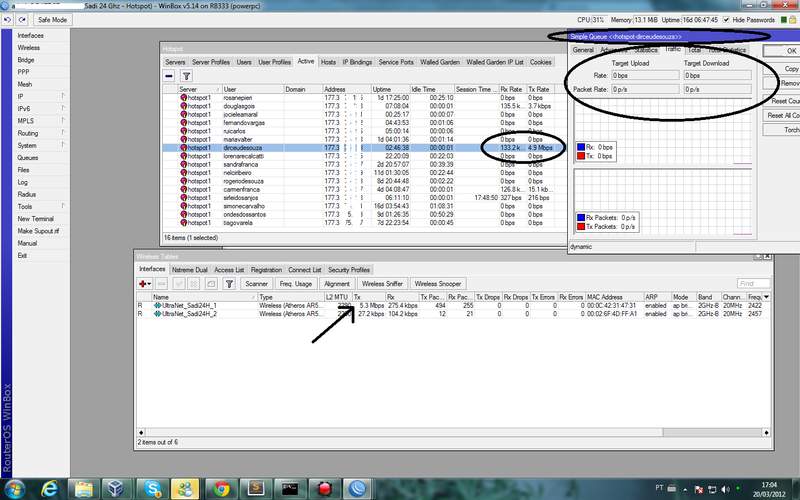Switch to User Profiles tab in Hotspot

click(x=274, y=62)
